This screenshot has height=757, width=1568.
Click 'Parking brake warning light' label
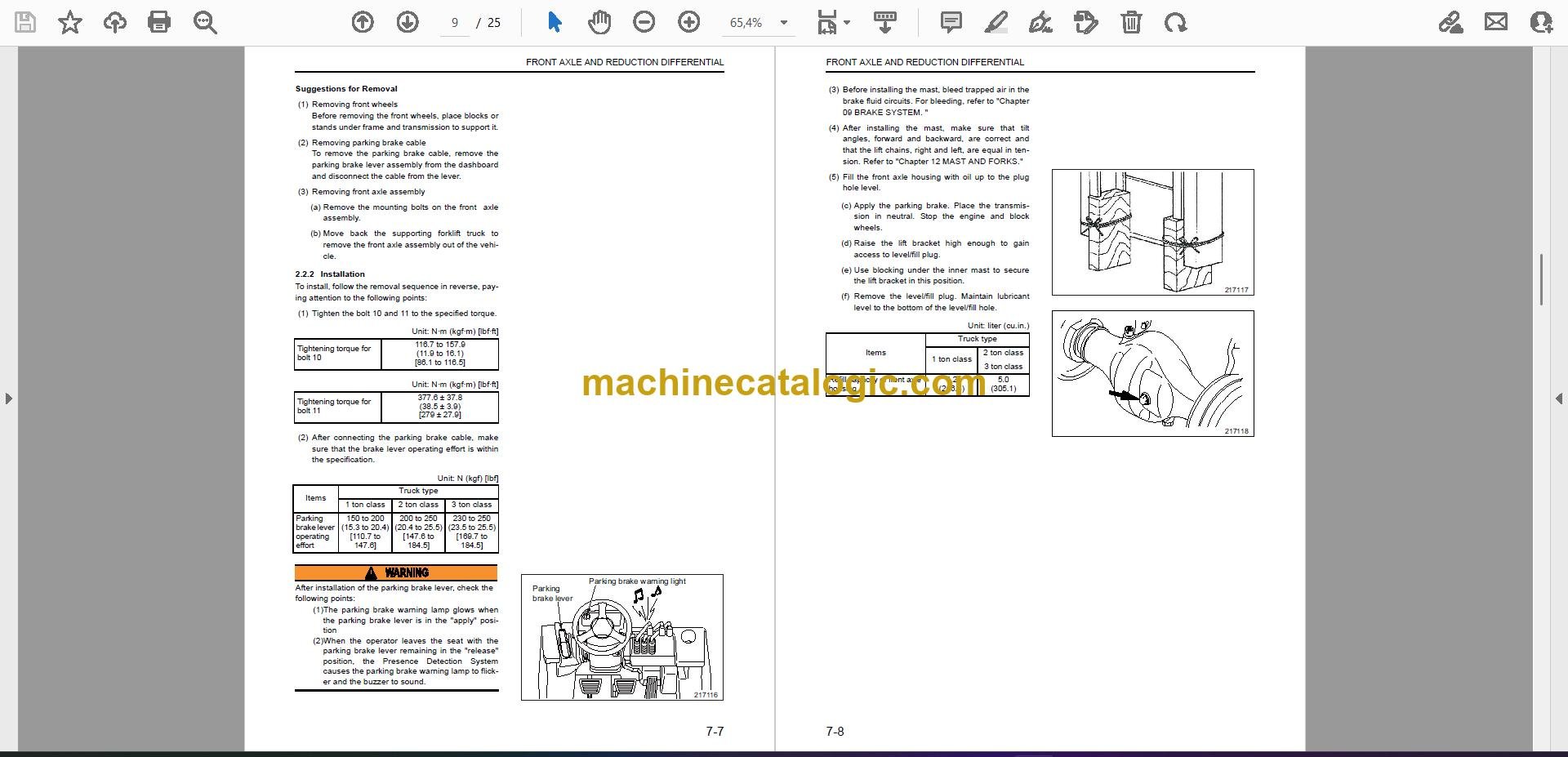tap(637, 581)
